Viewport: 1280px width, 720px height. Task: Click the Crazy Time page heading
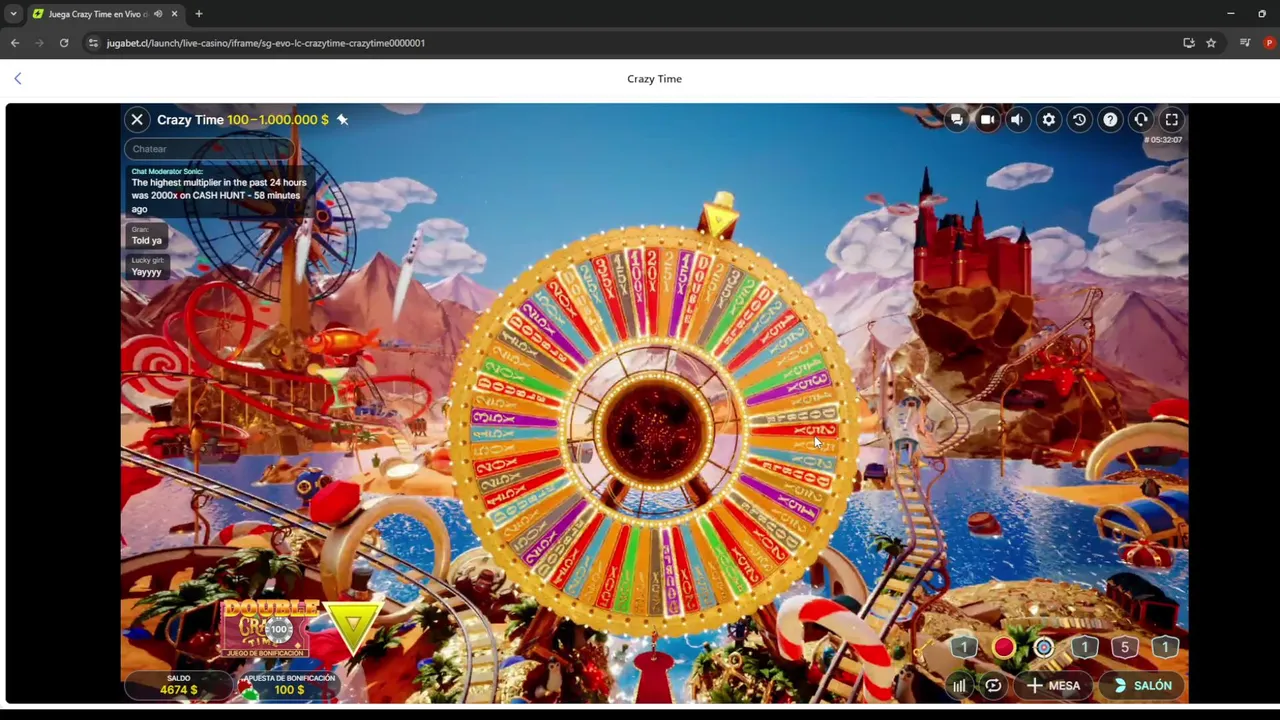[654, 78]
